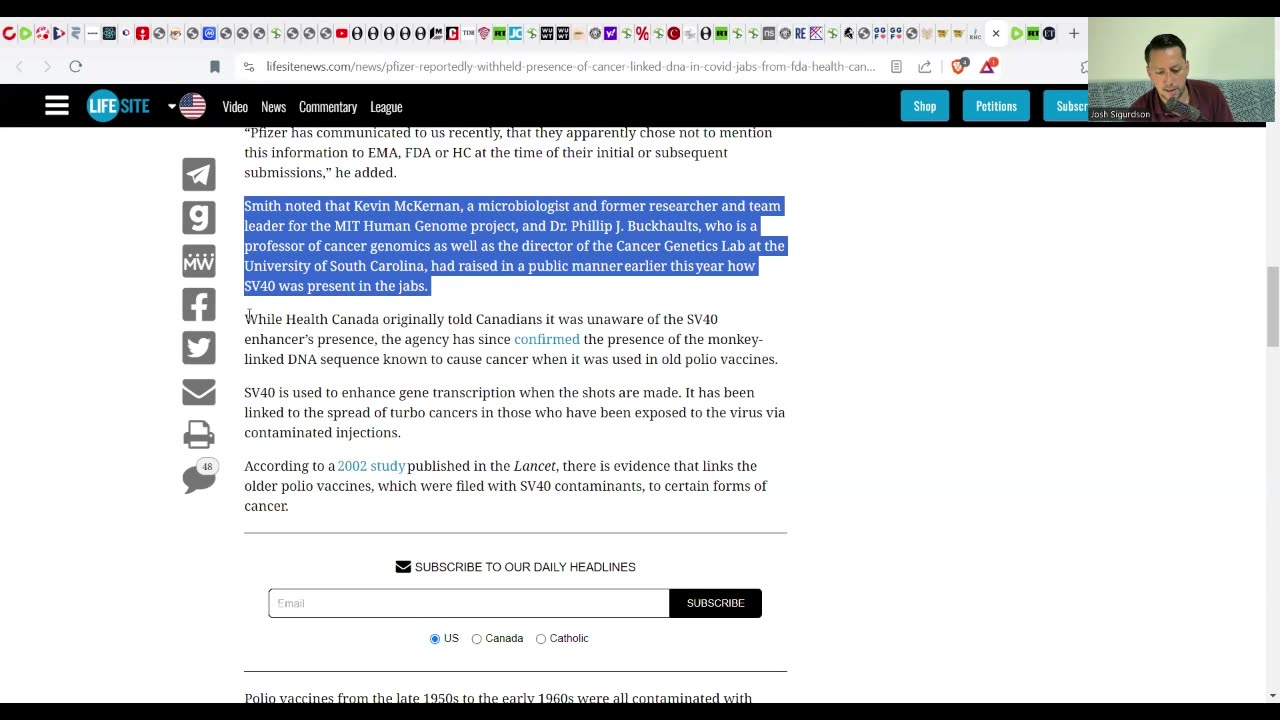Click the scrollbar down arrow
Image resolution: width=1280 pixels, height=720 pixels.
[1272, 695]
